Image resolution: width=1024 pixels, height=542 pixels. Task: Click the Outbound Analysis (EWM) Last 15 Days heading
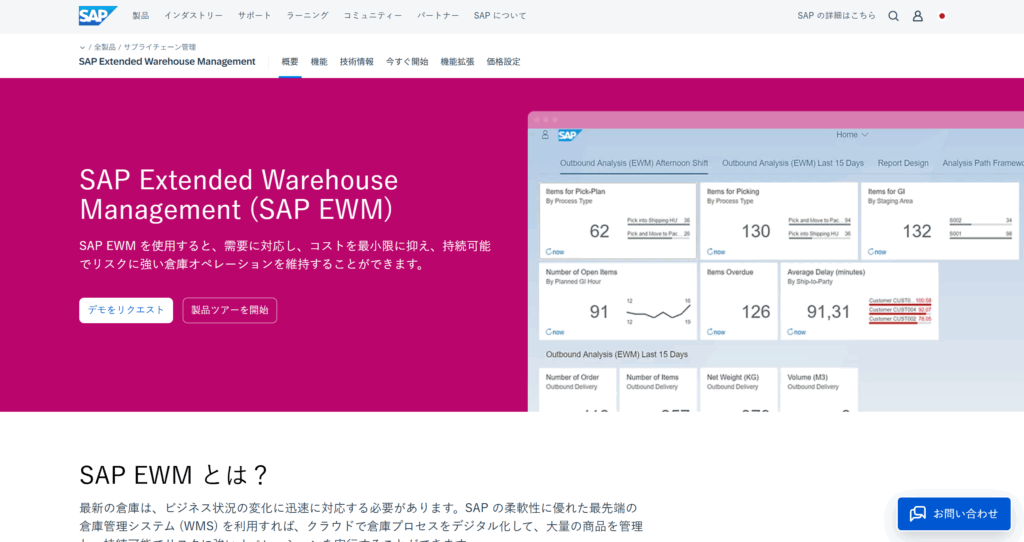point(616,355)
